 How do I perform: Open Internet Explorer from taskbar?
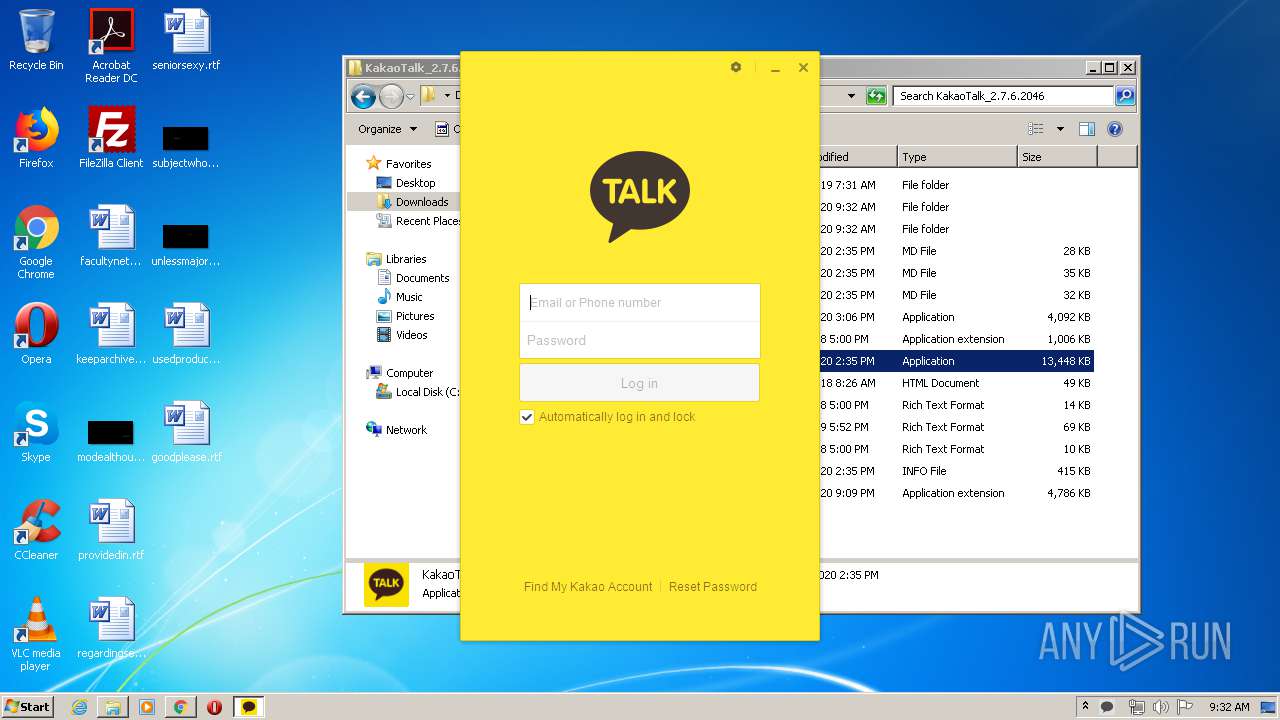click(x=79, y=707)
